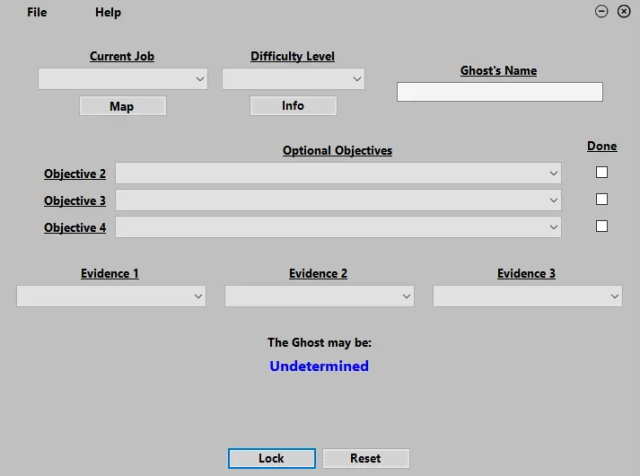Click the minimize circle icon

coord(601,12)
